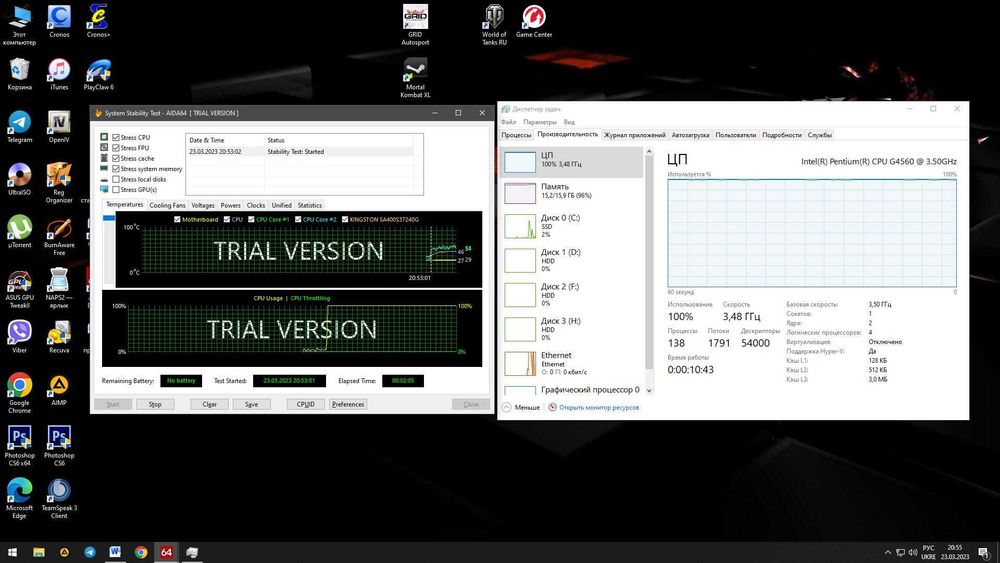Open the ASUS GPU Tweak II shortcut

(x=19, y=288)
